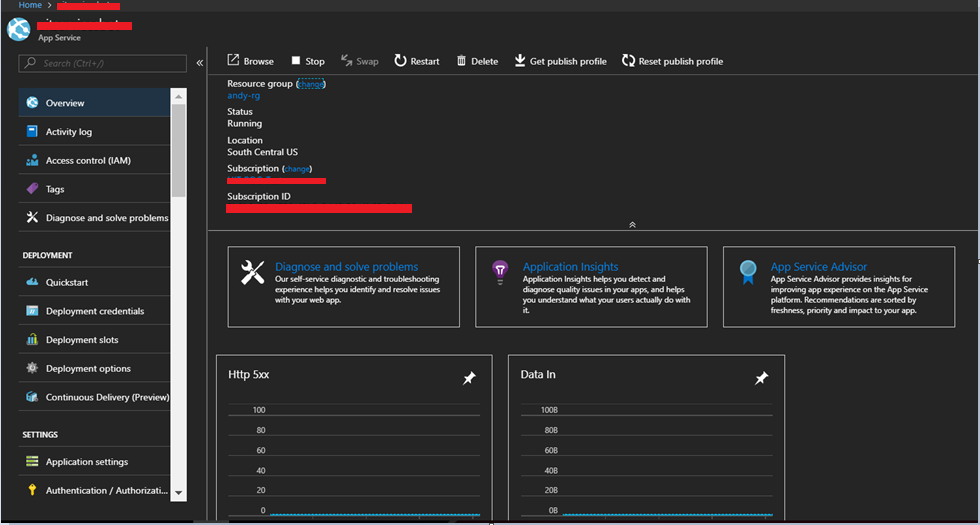The image size is (980, 525).
Task: Open Overview in the sidebar
Action: pos(94,102)
